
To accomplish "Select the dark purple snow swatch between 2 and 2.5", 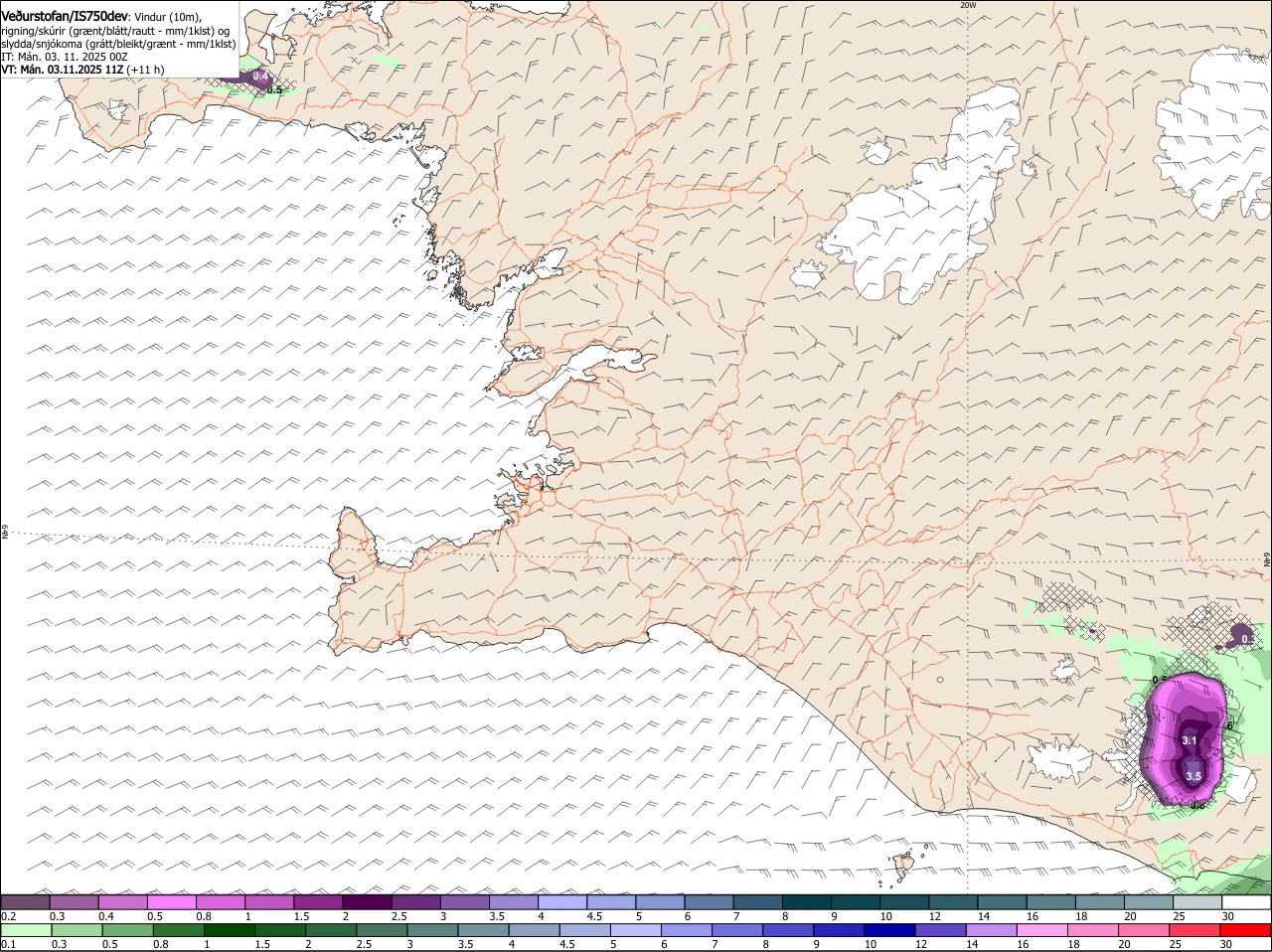I will click(367, 901).
